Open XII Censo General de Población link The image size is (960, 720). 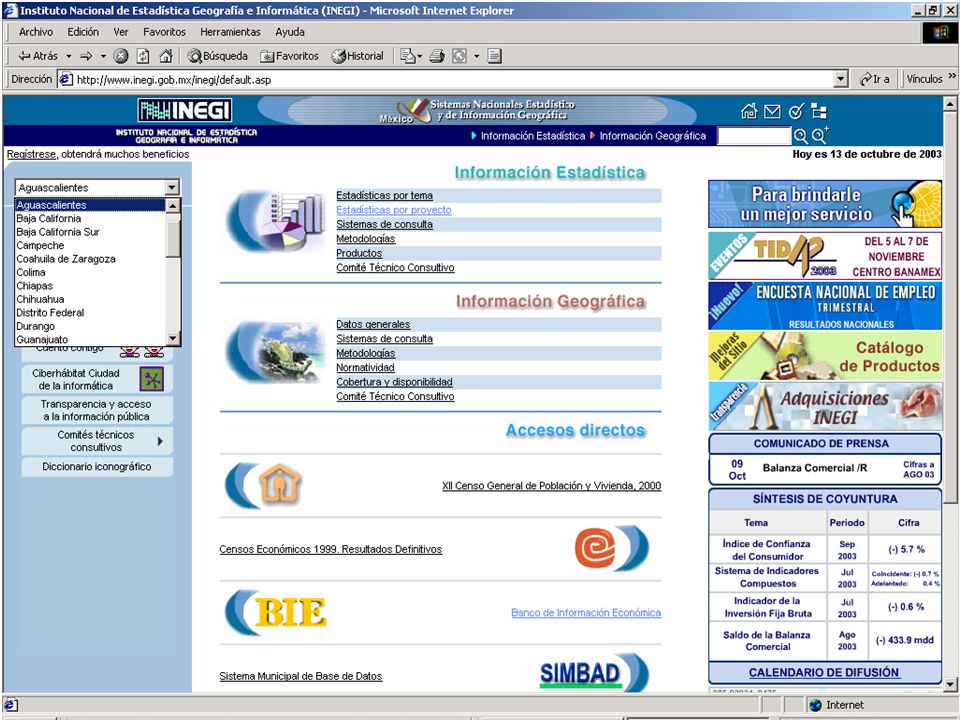tap(552, 486)
